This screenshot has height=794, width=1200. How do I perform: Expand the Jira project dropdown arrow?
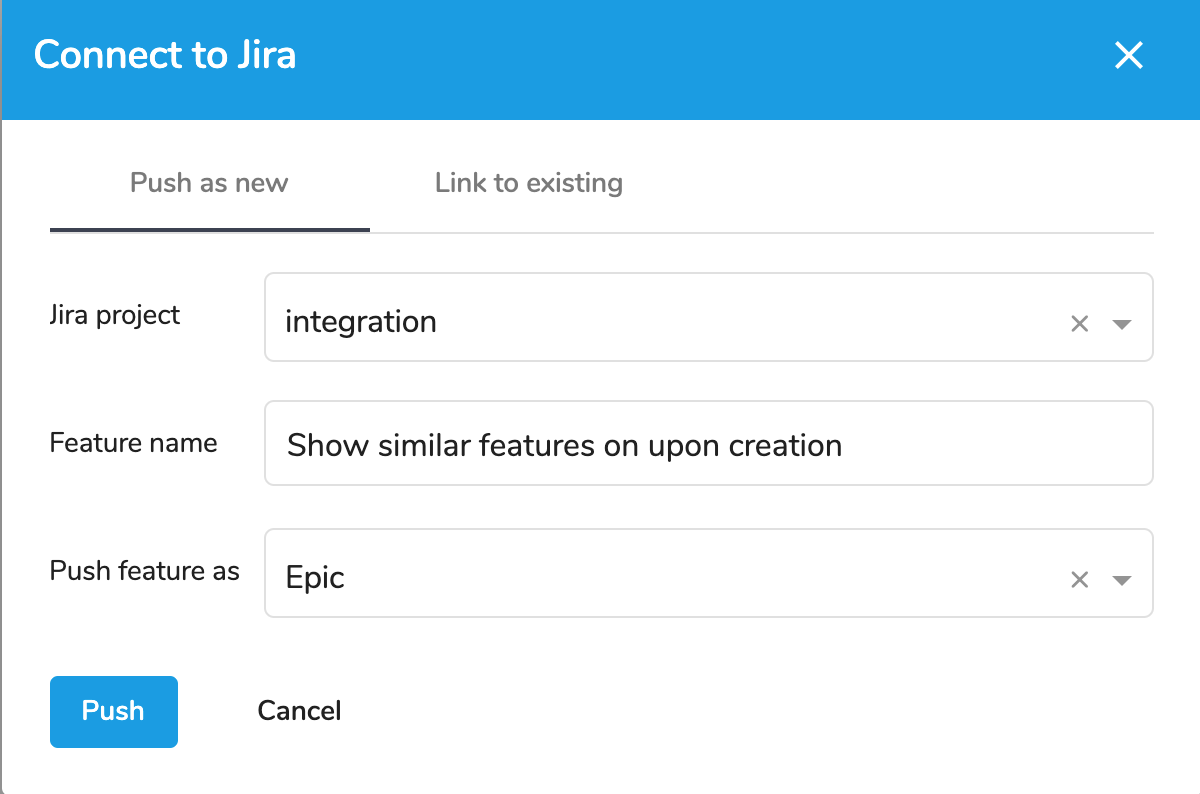pos(1122,324)
